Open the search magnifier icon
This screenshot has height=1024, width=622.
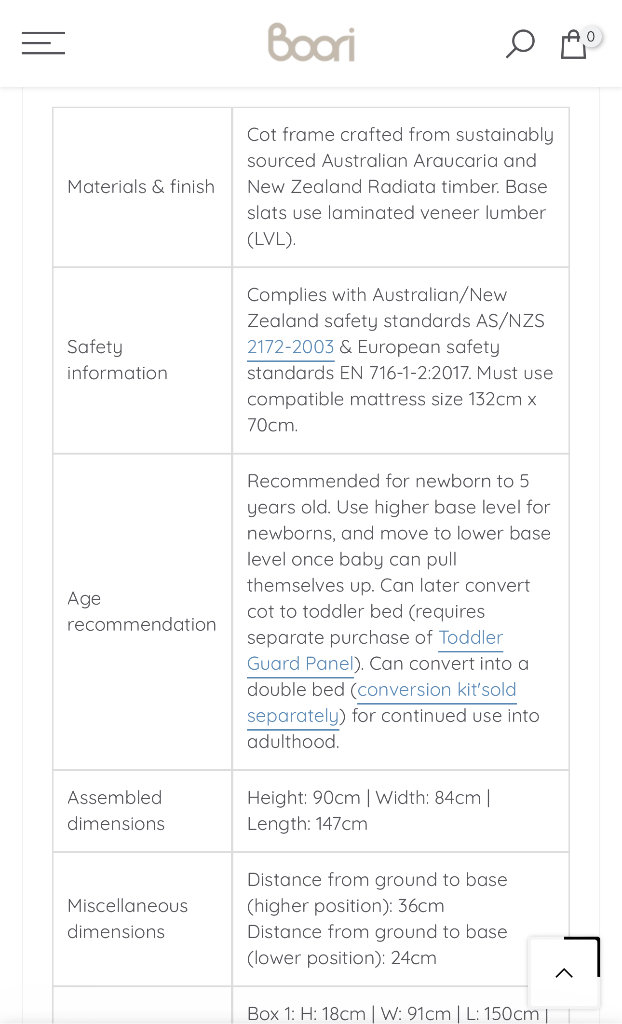(520, 43)
